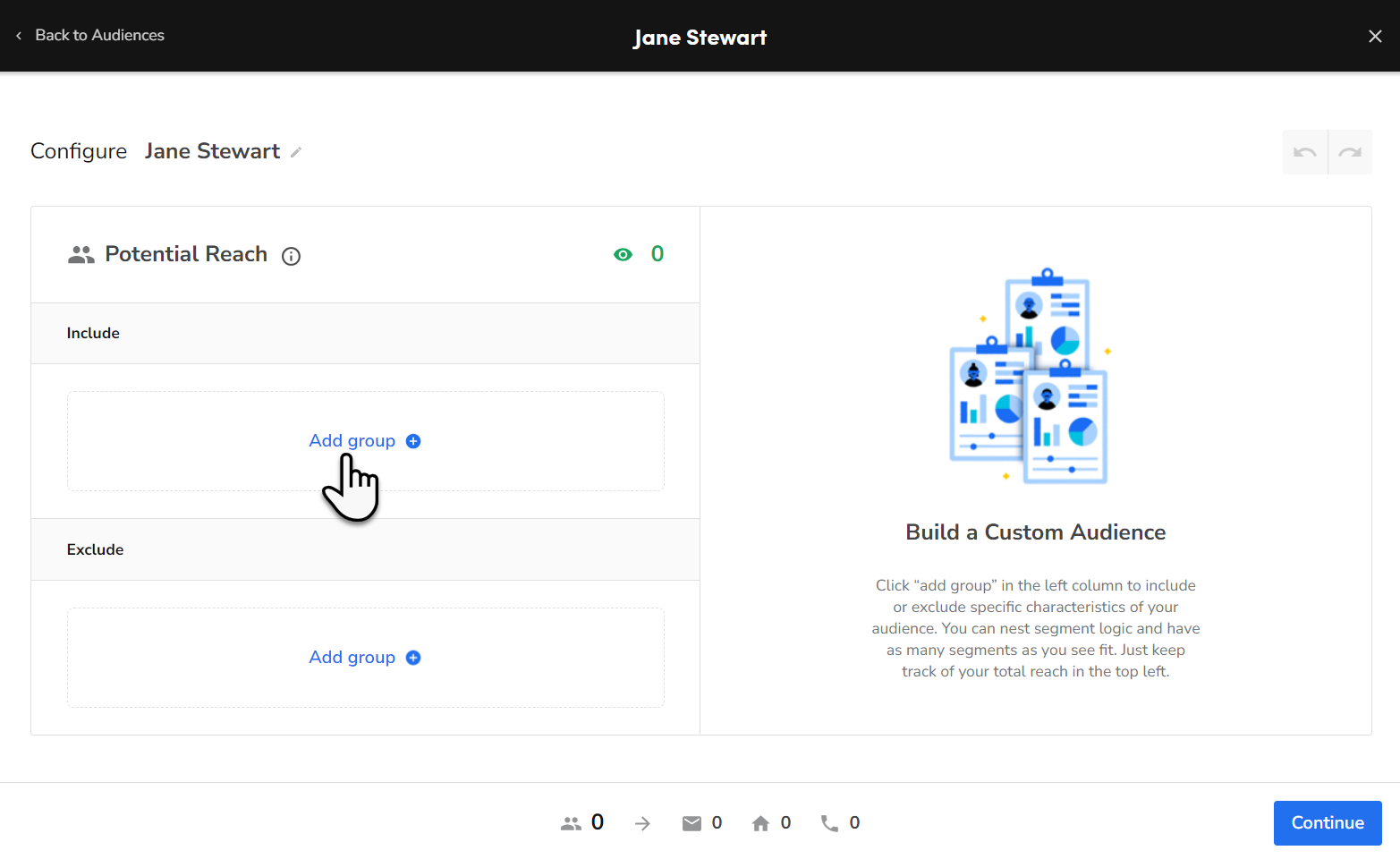
Task: Click the home address count icon
Action: coord(761,822)
